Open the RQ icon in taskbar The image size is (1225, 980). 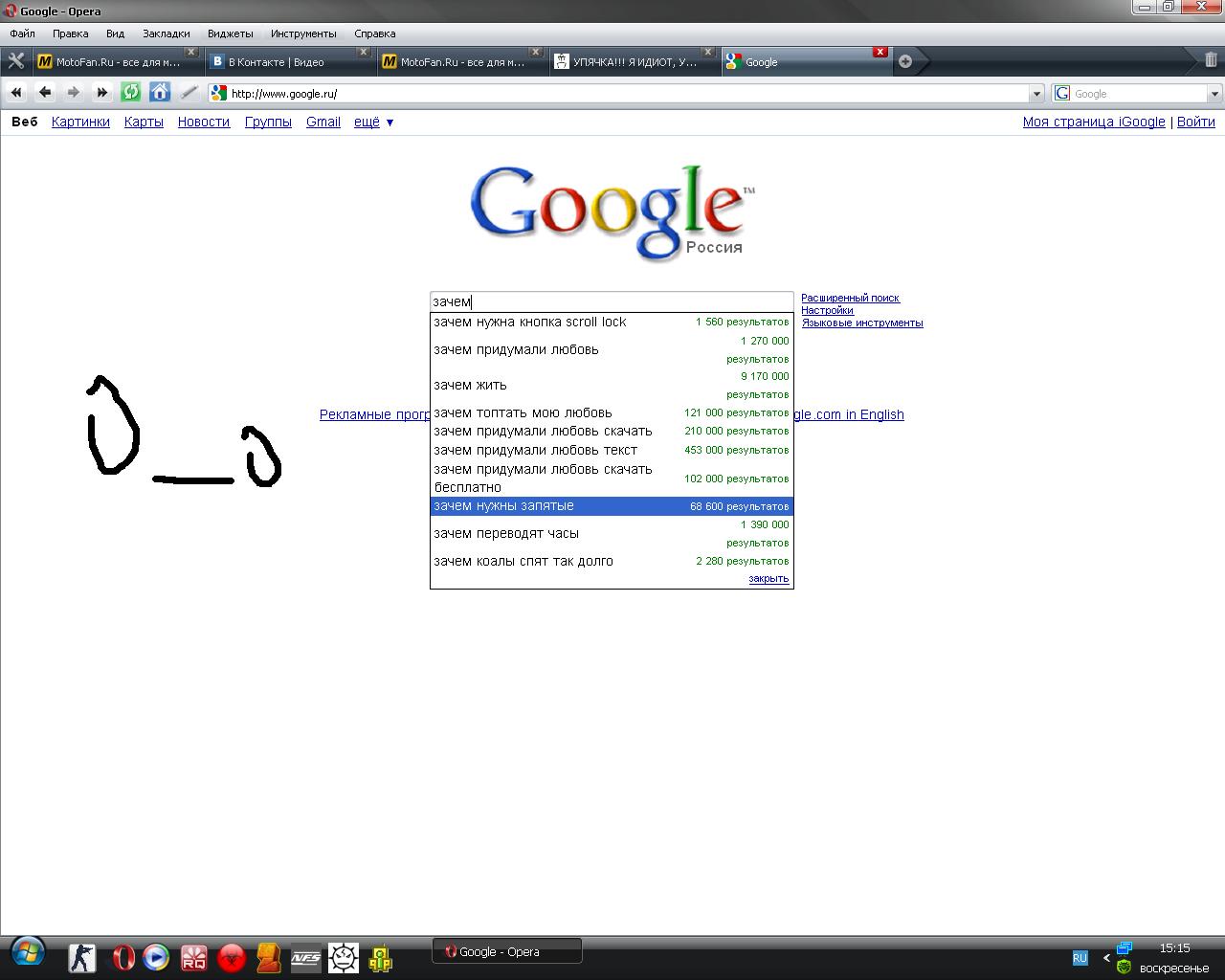coord(194,957)
